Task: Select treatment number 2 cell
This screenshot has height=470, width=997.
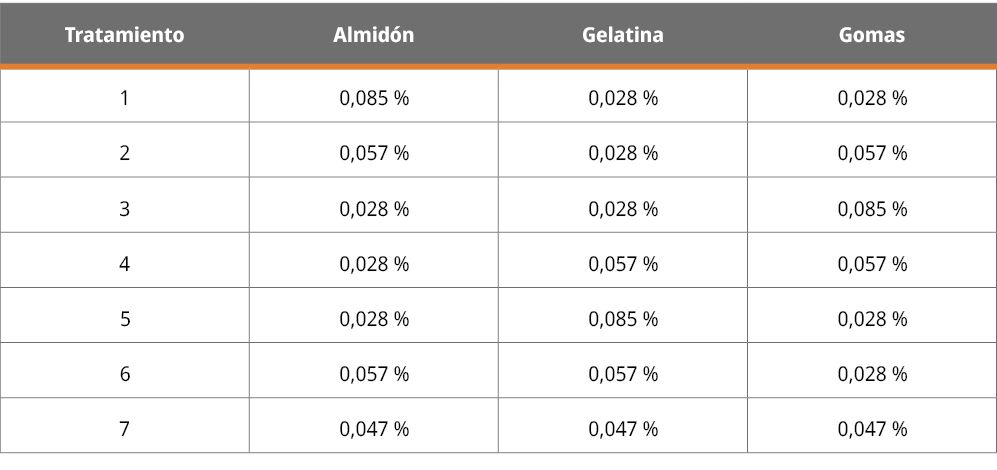Action: click(x=124, y=153)
